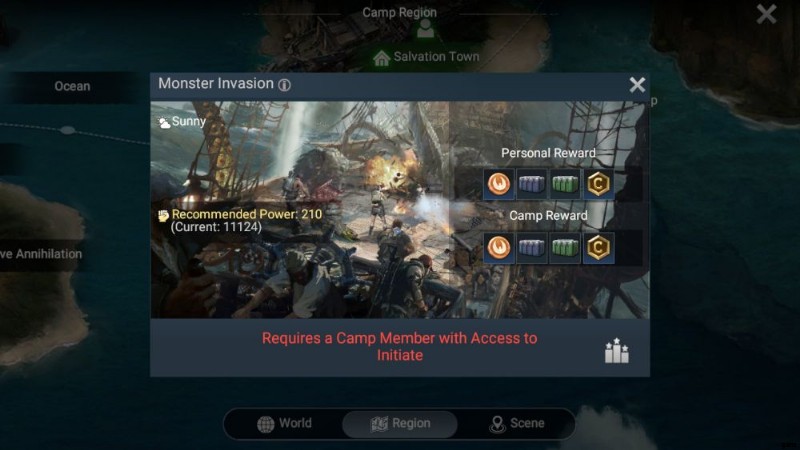The width and height of the screenshot is (800, 450).
Task: Click the Recommended Power fist icon
Action: tap(163, 216)
